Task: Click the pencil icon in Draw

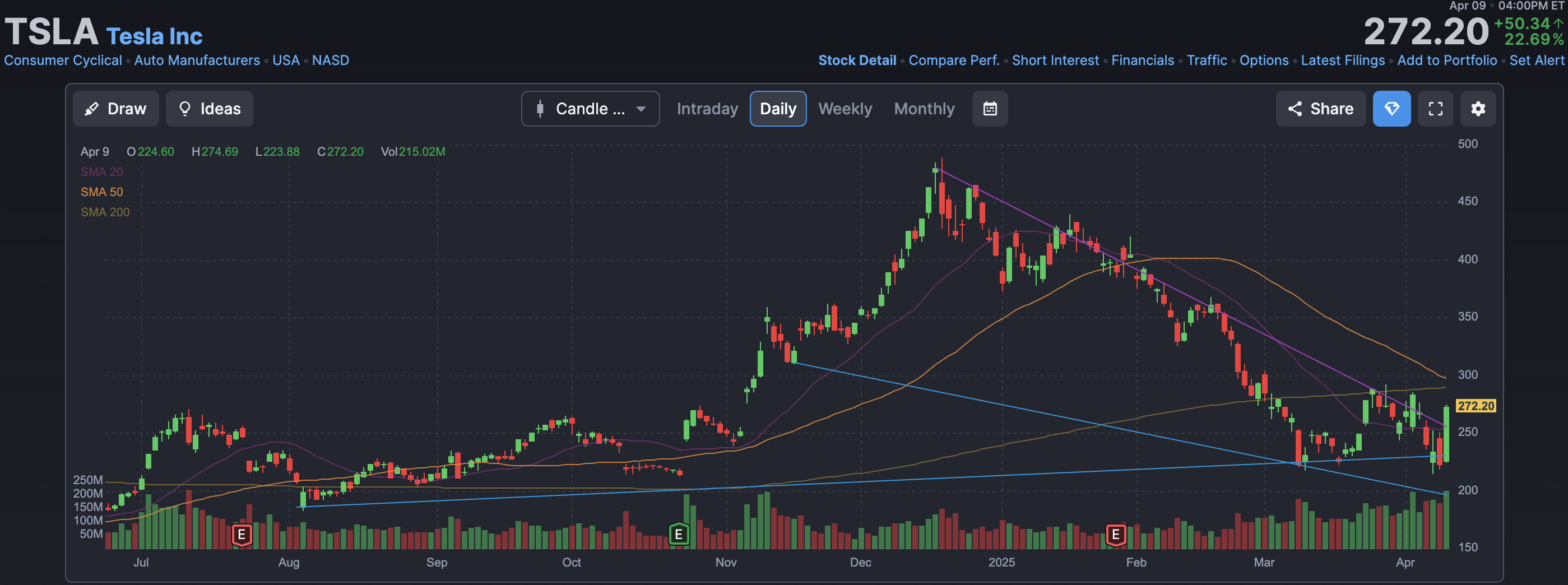Action: point(91,109)
